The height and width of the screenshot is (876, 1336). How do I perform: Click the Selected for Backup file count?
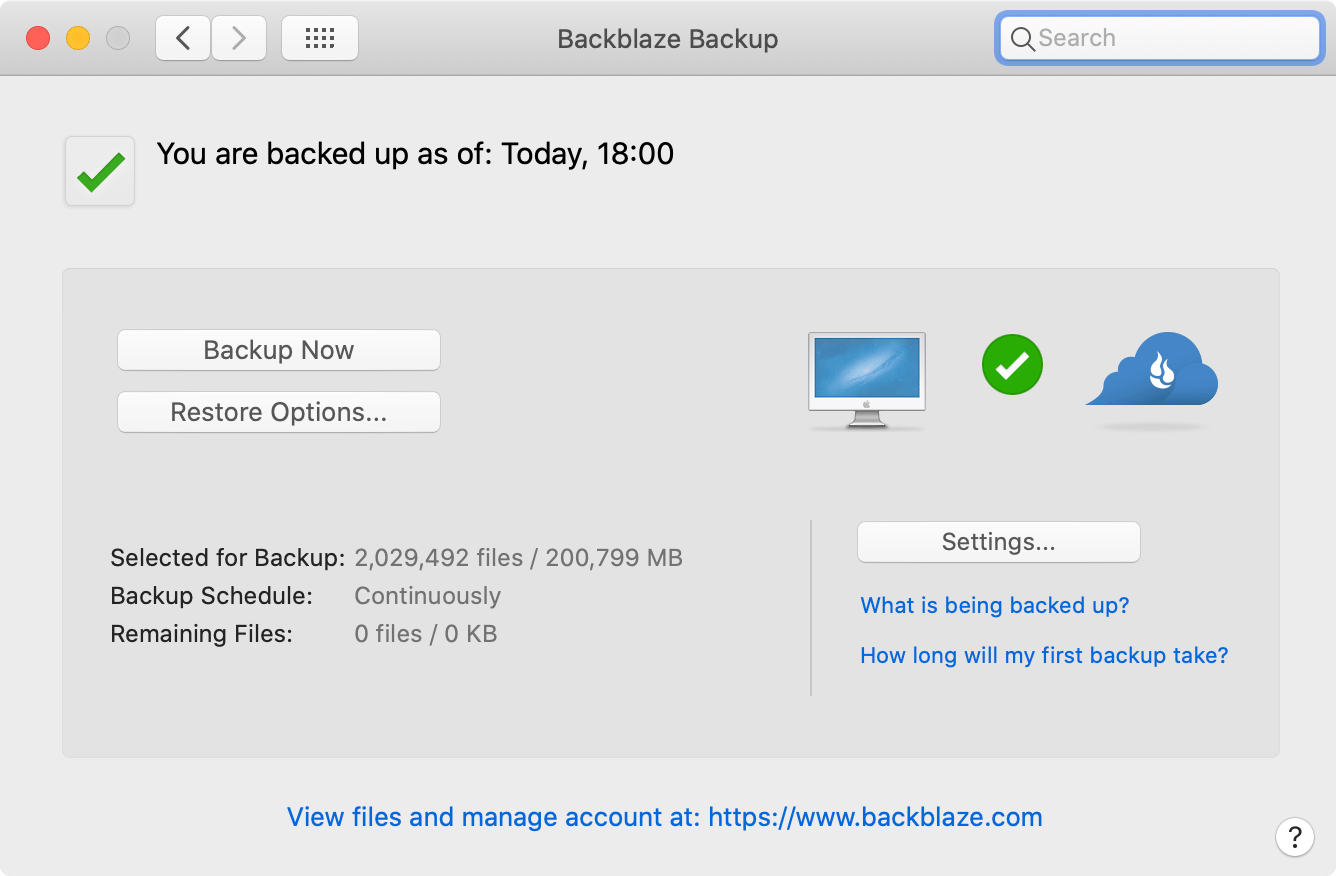click(x=517, y=557)
